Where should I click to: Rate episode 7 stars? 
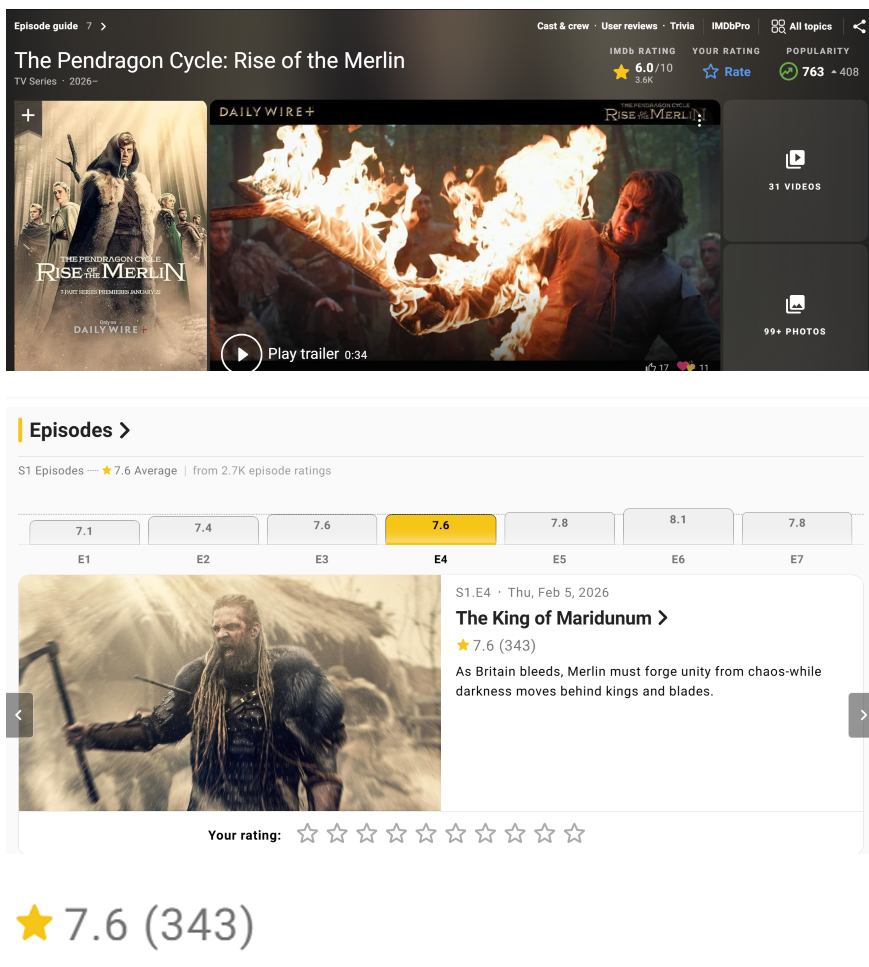point(485,834)
